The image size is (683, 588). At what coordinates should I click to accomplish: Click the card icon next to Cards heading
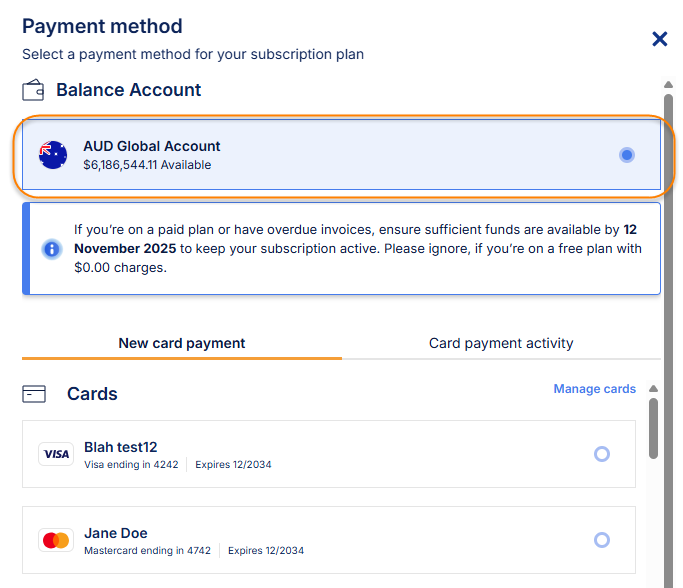point(34,394)
